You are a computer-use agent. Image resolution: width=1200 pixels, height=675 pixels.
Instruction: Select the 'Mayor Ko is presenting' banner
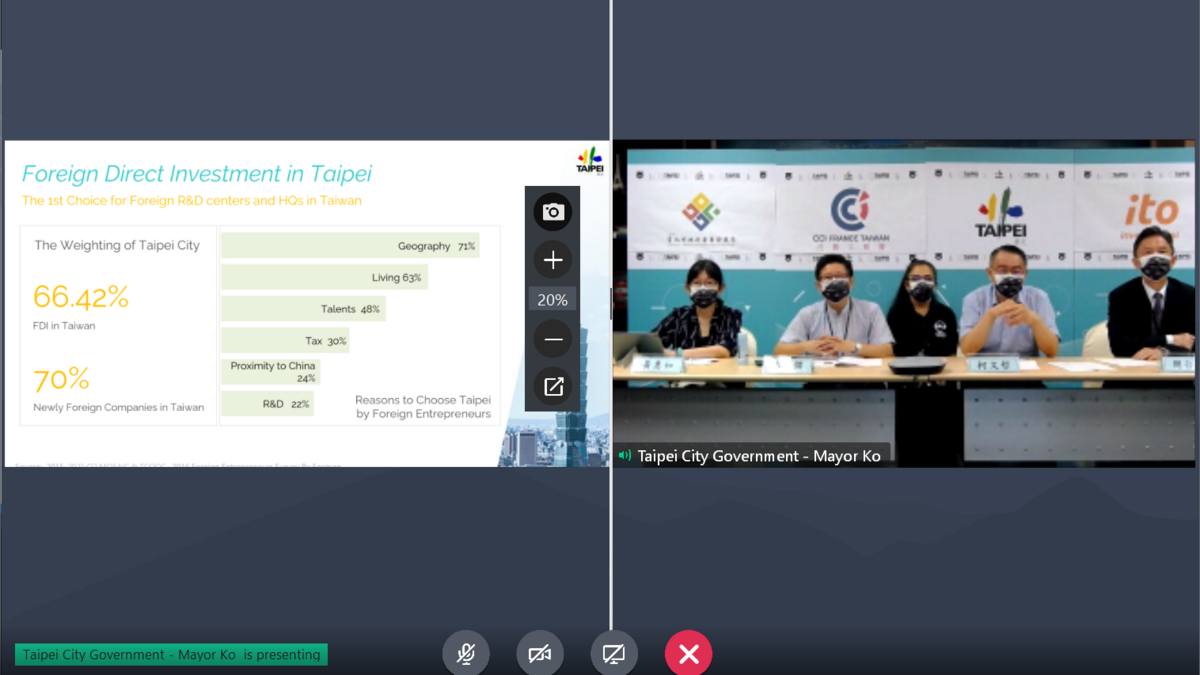click(171, 655)
